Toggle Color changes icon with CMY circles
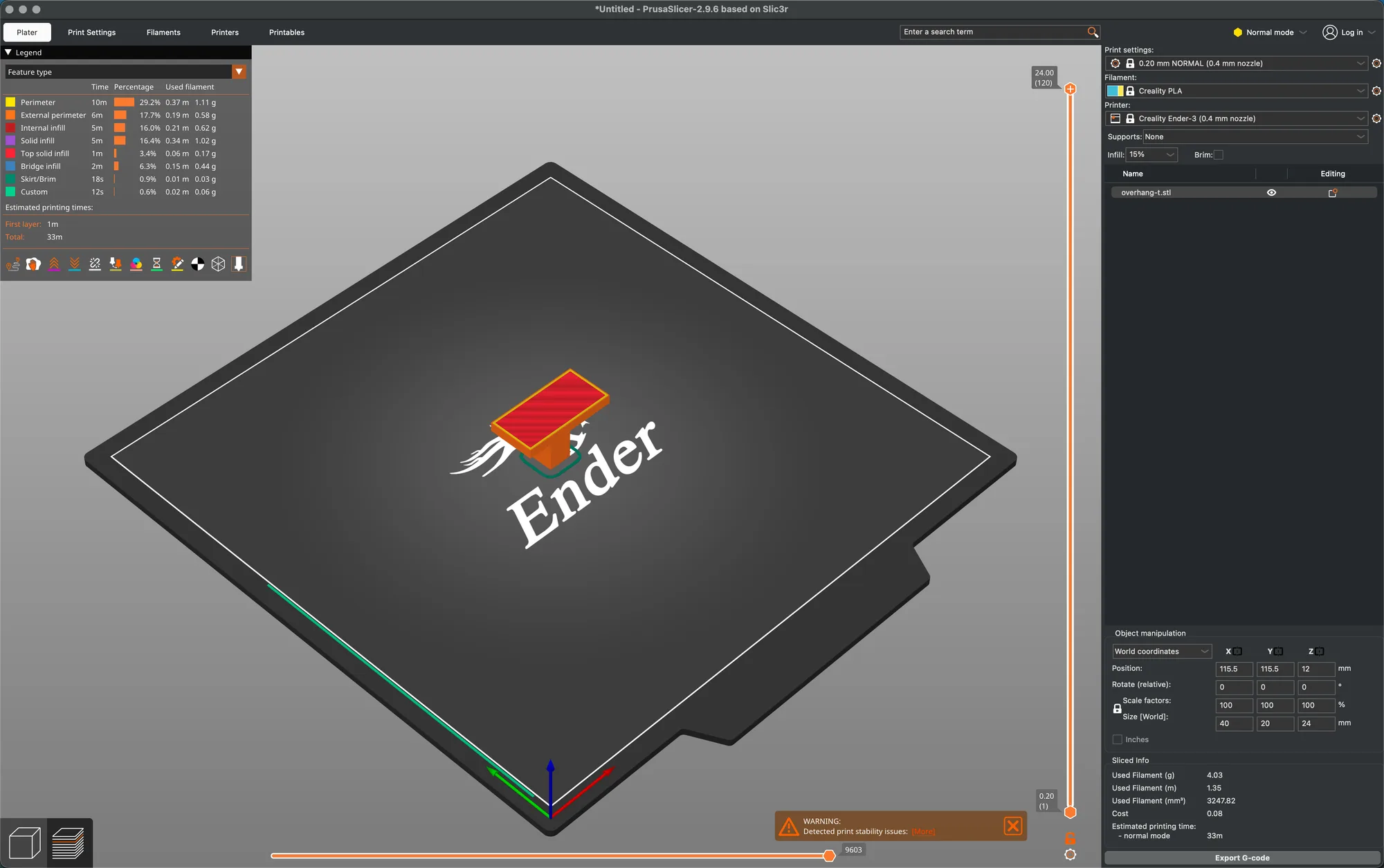 coord(136,264)
